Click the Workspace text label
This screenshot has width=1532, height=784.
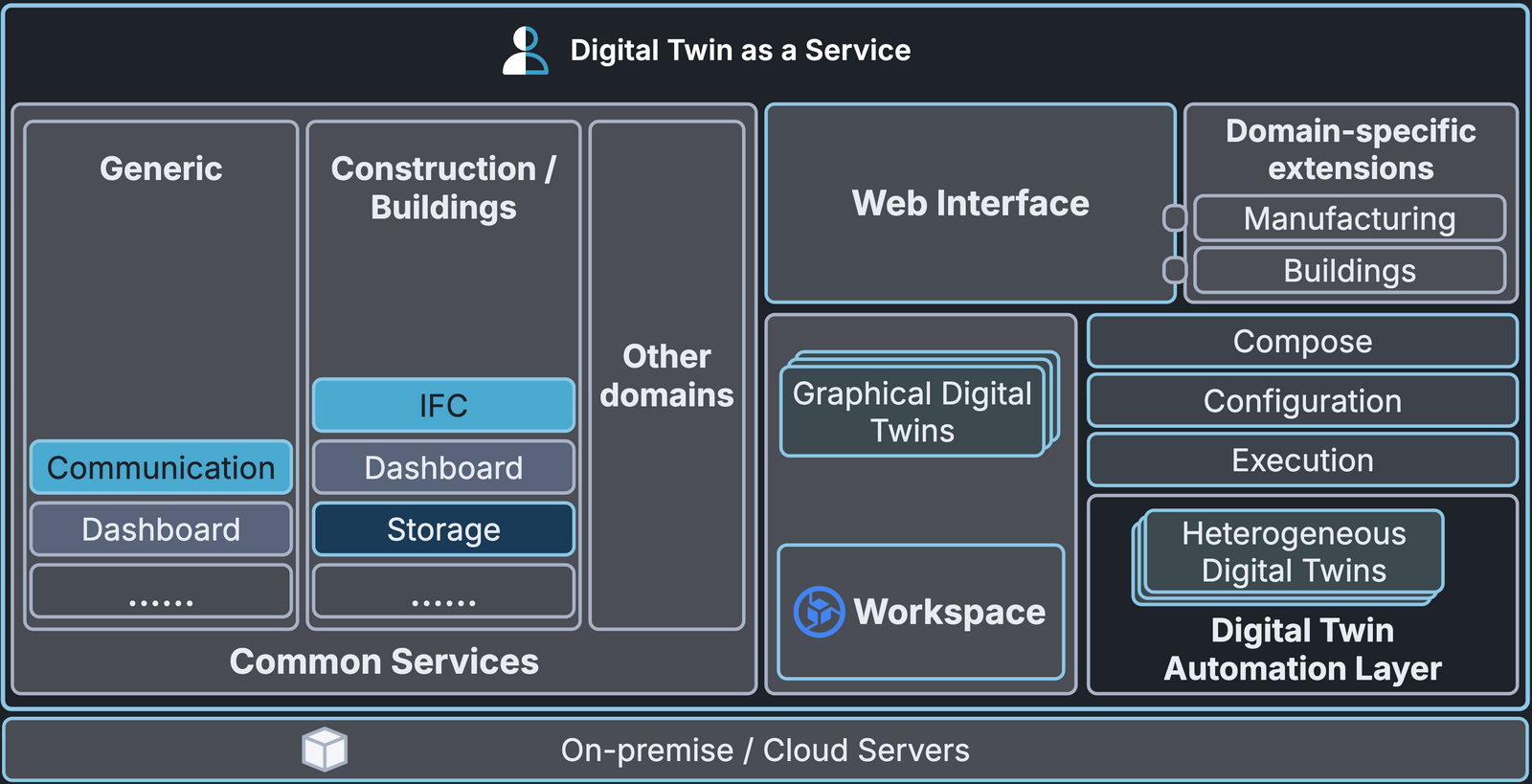tap(950, 612)
